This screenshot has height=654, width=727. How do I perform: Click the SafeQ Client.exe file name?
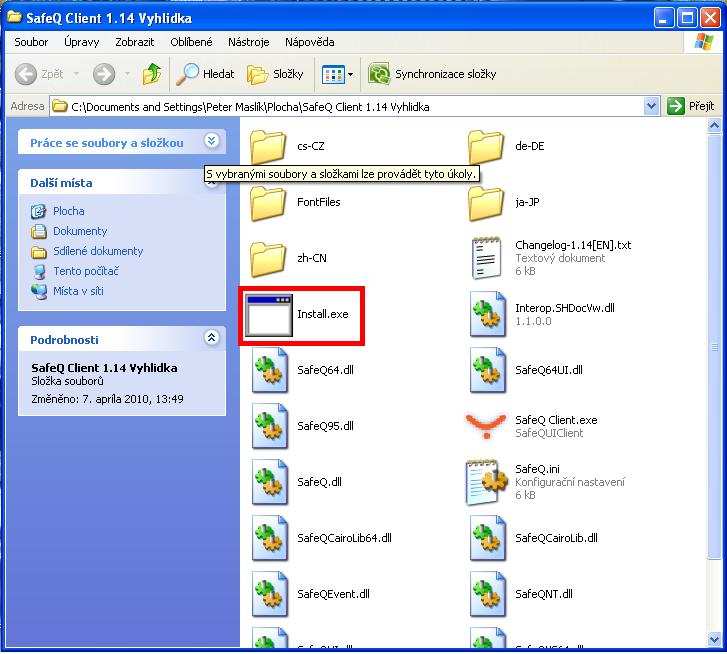click(x=556, y=420)
